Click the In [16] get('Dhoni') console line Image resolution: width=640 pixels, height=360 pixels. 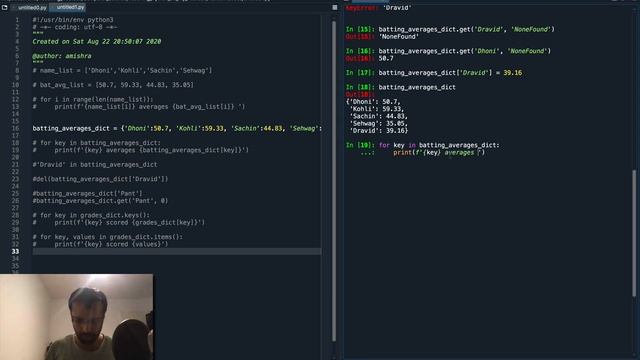tap(448, 51)
